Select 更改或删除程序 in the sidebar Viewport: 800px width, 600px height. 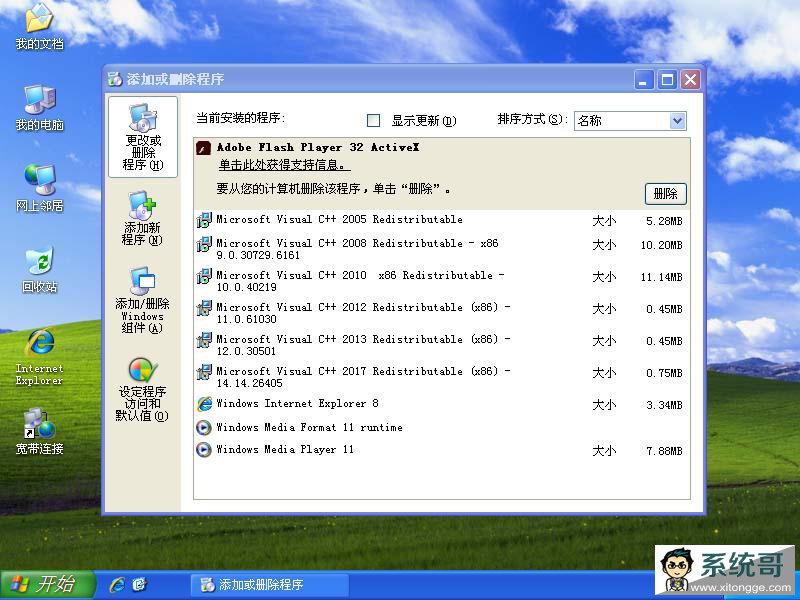[143, 137]
